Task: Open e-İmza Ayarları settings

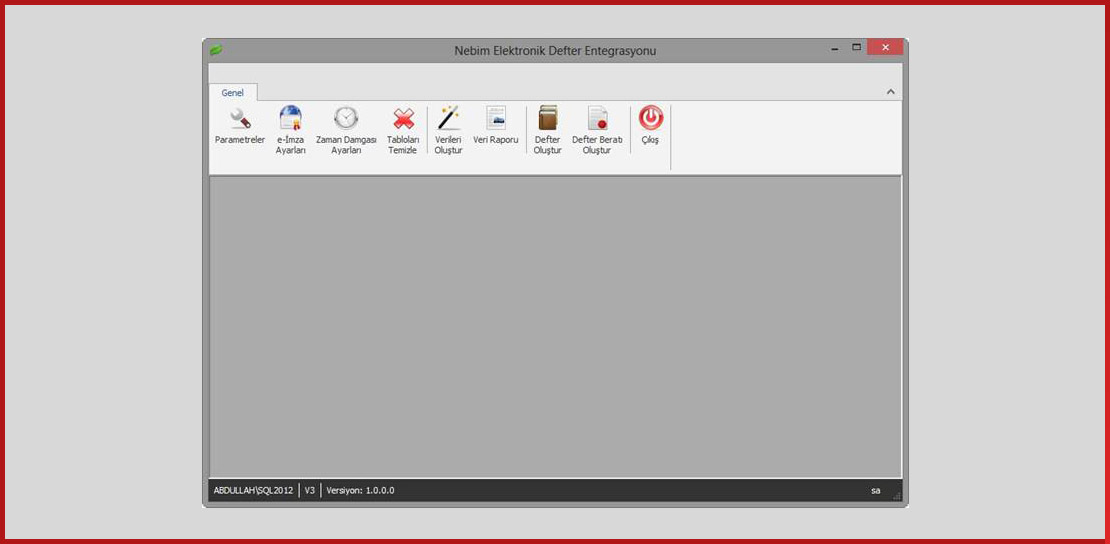Action: (x=290, y=130)
